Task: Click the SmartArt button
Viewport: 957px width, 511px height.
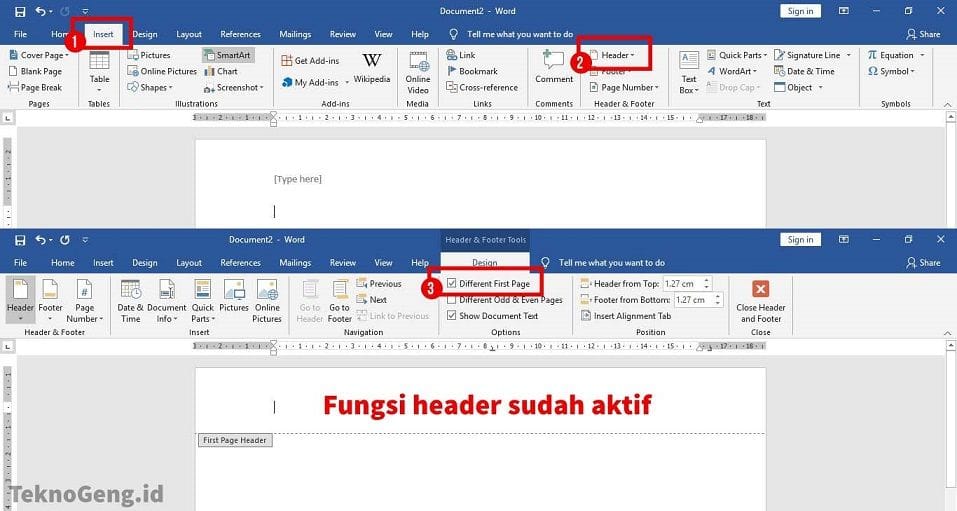Action: pyautogui.click(x=228, y=55)
